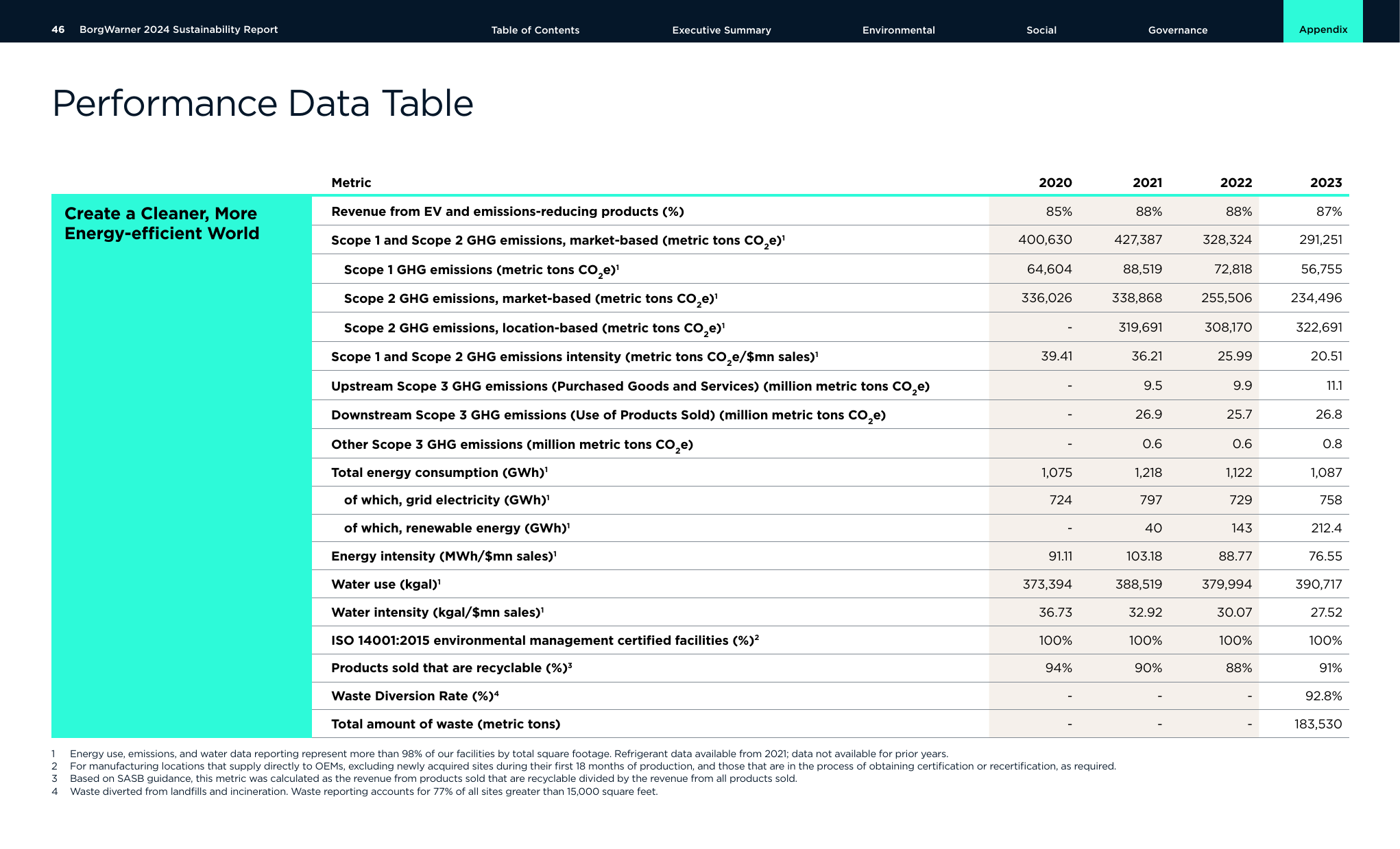Click footnote 1 about energy use reporting
This screenshot has height=849, width=1400.
[500, 754]
